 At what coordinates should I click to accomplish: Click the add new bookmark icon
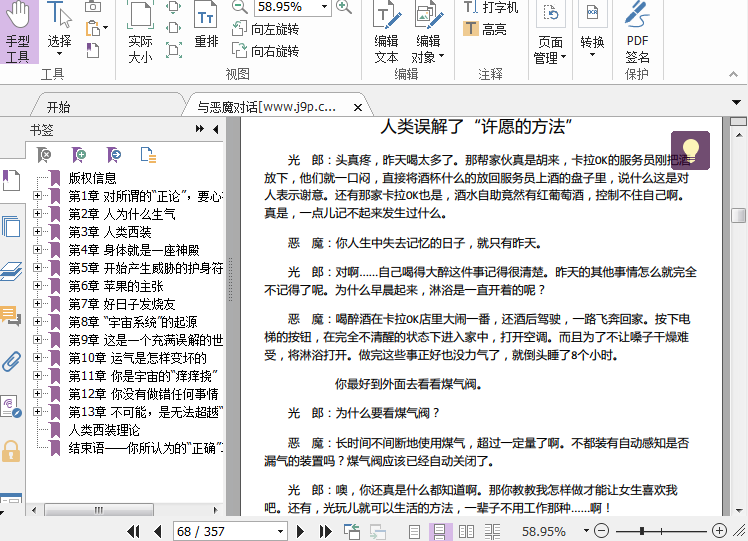click(x=79, y=155)
